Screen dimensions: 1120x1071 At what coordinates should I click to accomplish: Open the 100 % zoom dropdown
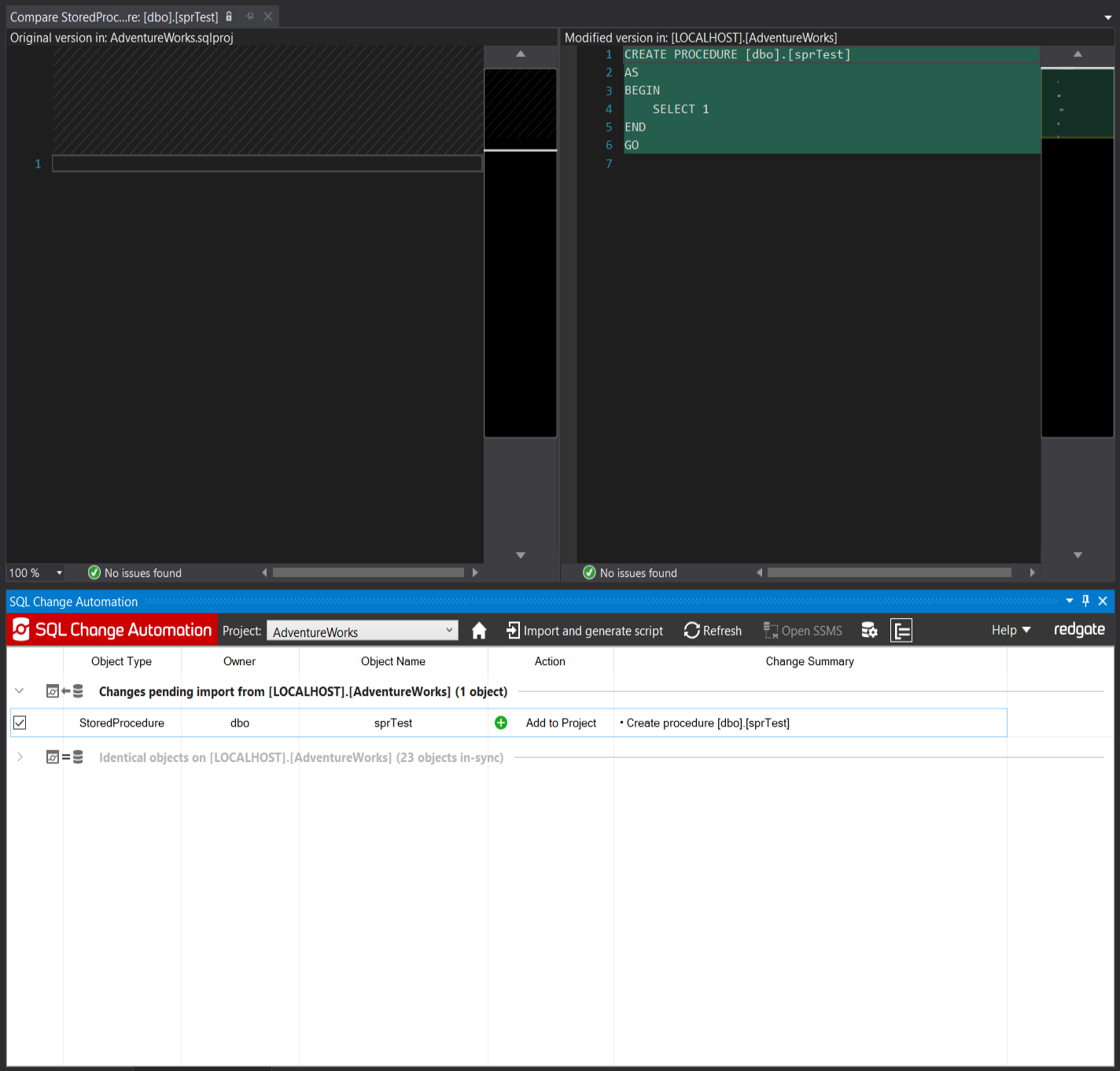(x=59, y=573)
